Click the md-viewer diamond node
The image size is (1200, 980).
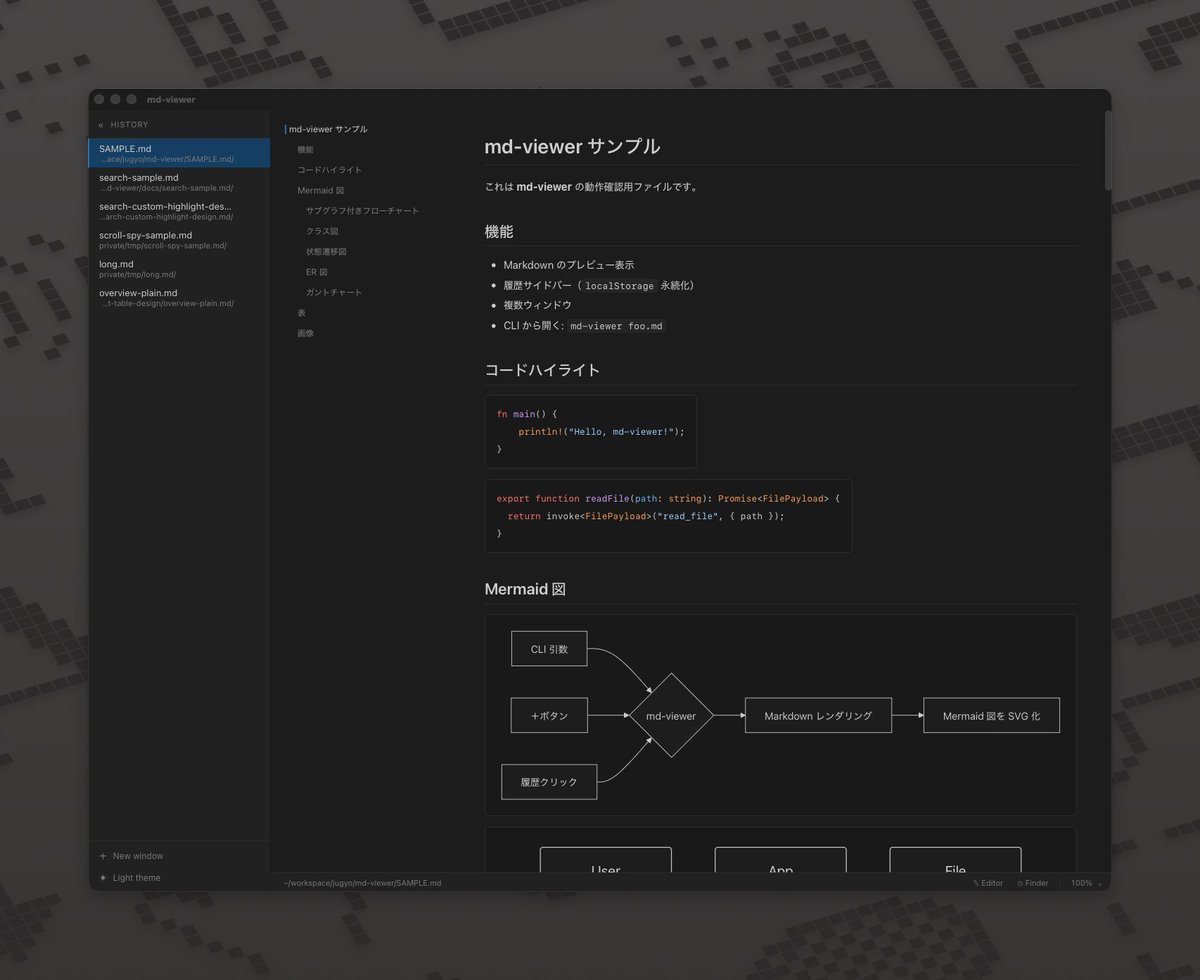pyautogui.click(x=671, y=716)
